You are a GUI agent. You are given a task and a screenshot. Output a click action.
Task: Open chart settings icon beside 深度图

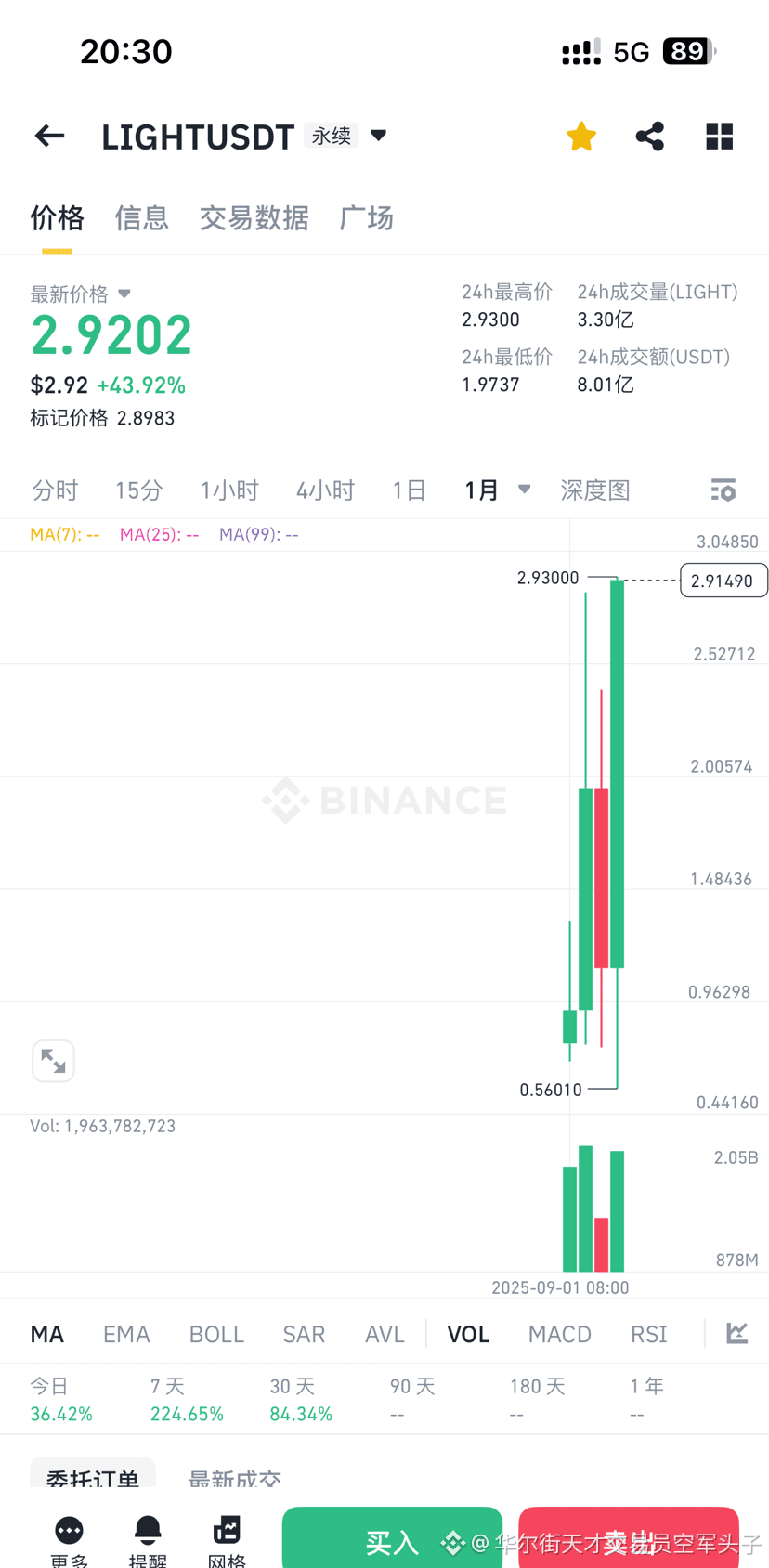pyautogui.click(x=723, y=490)
